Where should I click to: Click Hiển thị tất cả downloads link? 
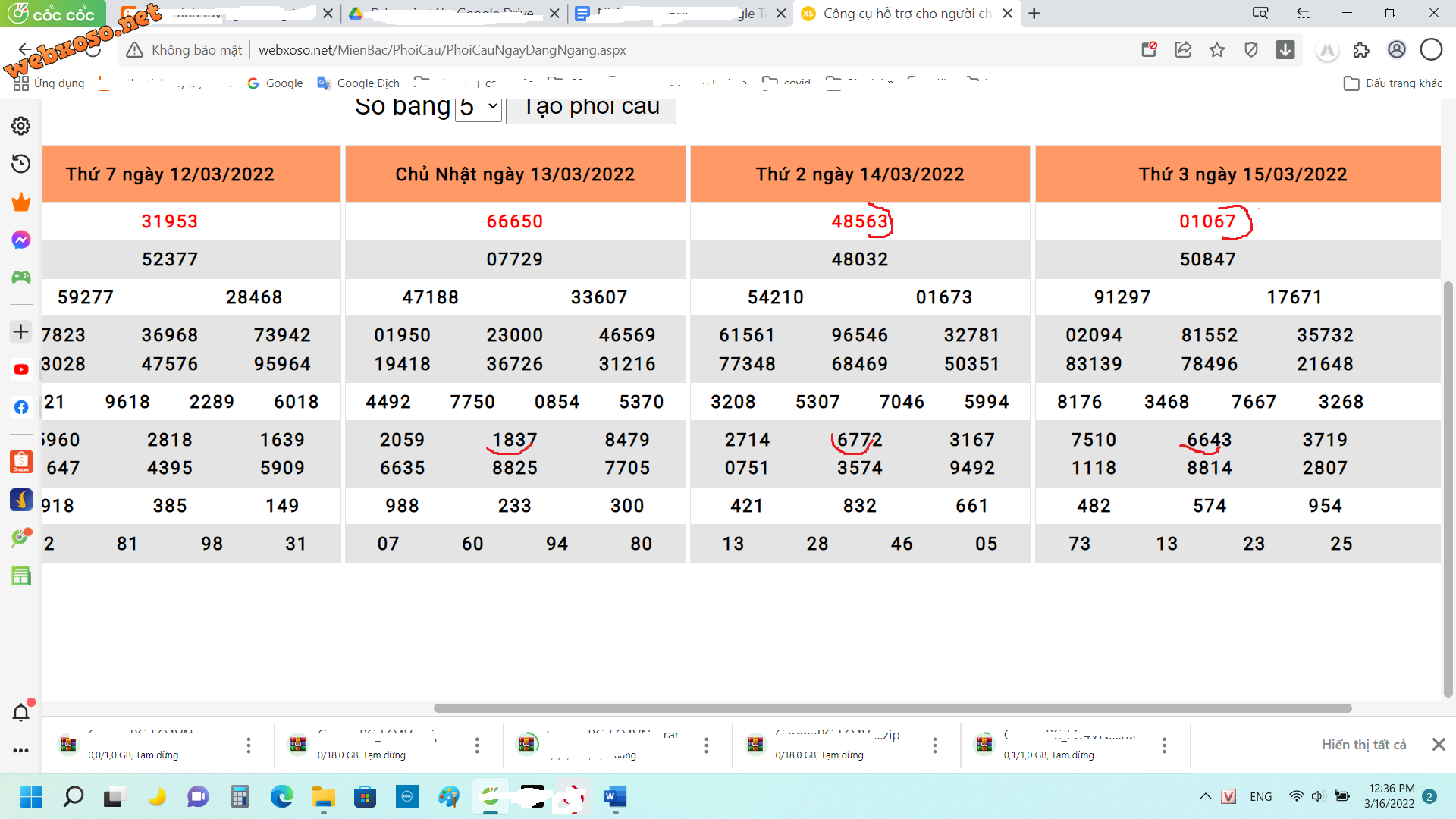coord(1363,745)
